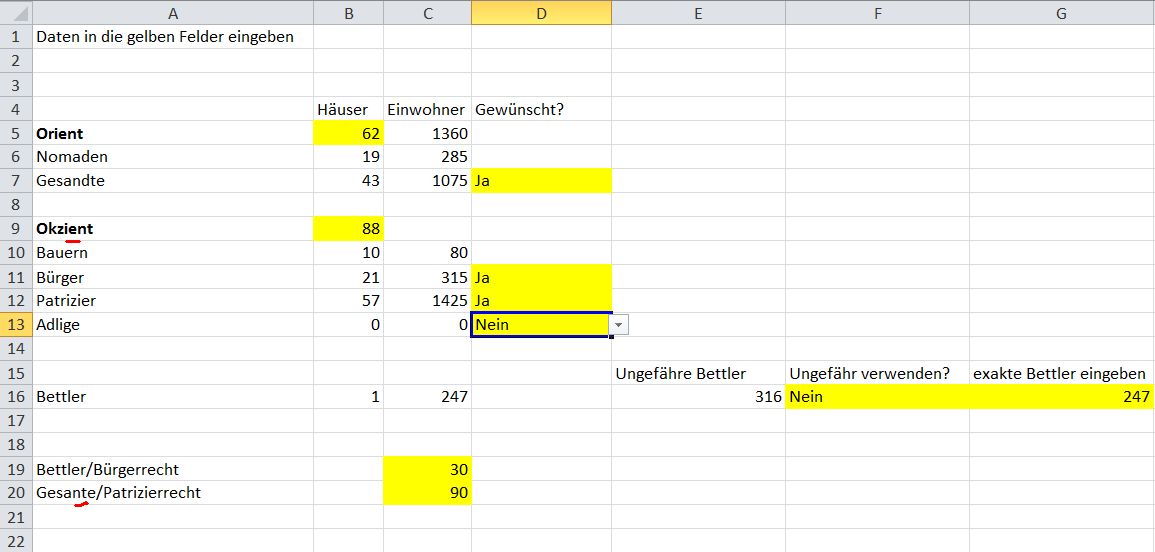This screenshot has width=1155, height=552.
Task: Select row 13 by its row number
Action: point(15,325)
